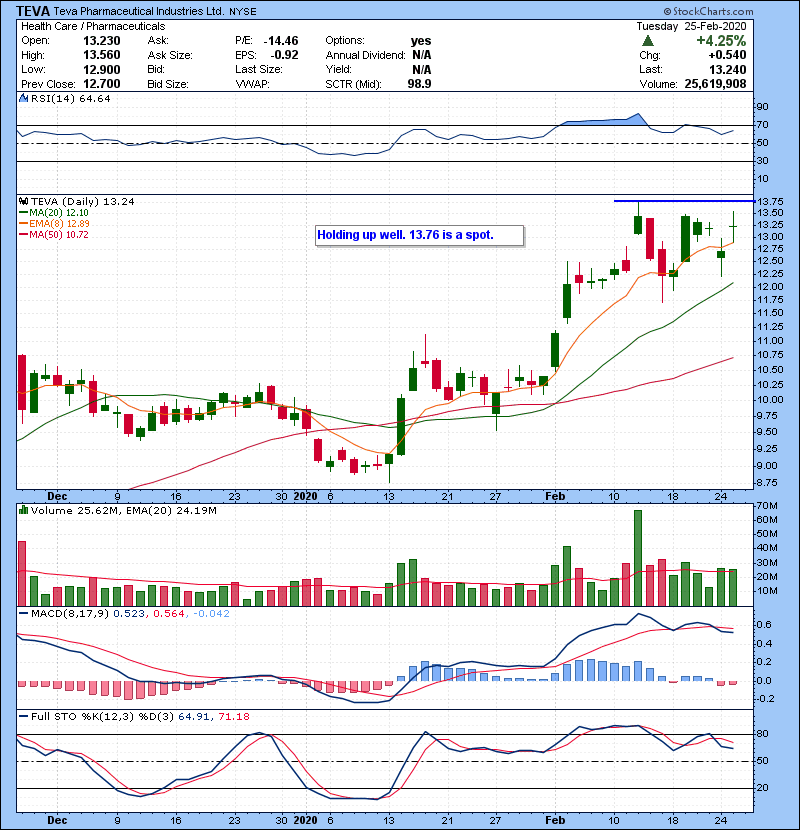This screenshot has width=800, height=830.
Task: Click the MACD signal value 0.564
Action: (168, 614)
